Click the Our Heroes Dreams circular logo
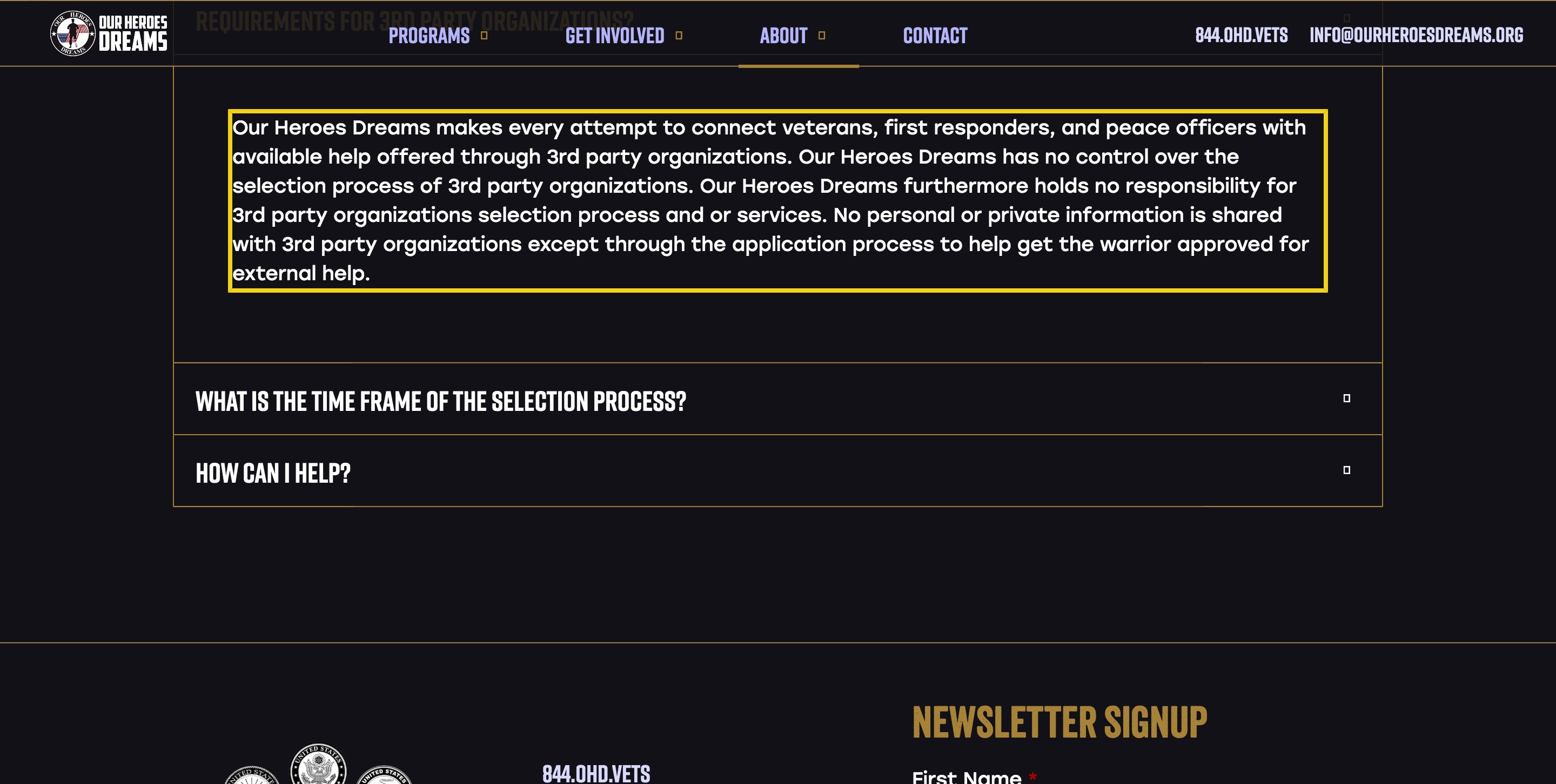This screenshot has height=784, width=1556. tap(72, 33)
